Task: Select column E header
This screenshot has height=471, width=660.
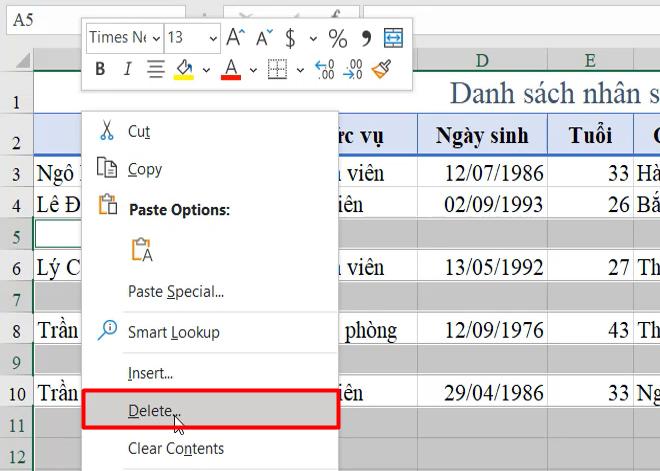Action: [x=591, y=60]
